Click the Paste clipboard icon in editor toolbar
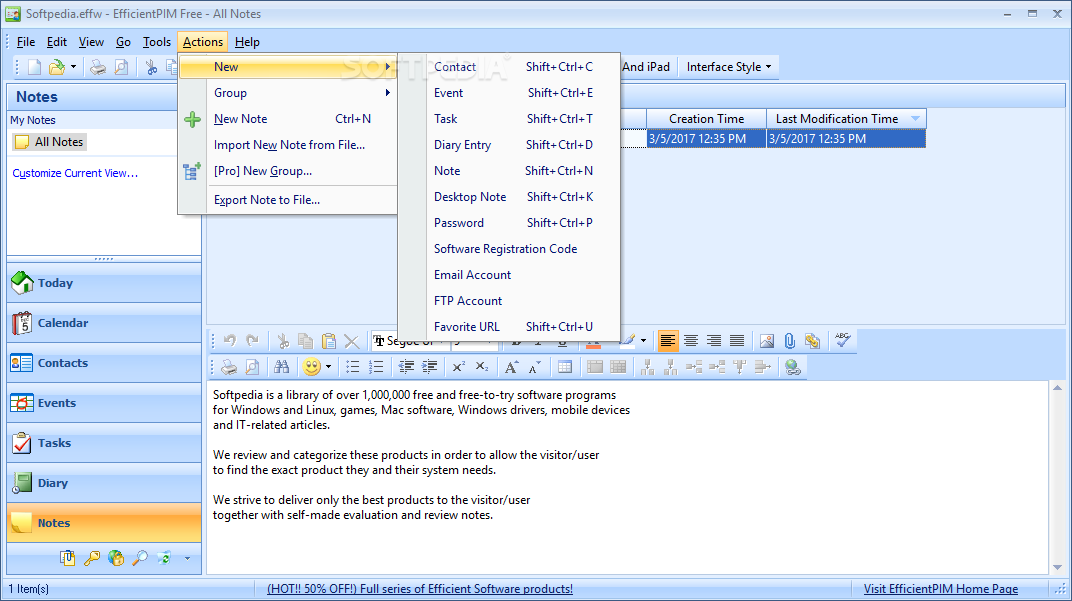The height and width of the screenshot is (601, 1072). click(329, 340)
